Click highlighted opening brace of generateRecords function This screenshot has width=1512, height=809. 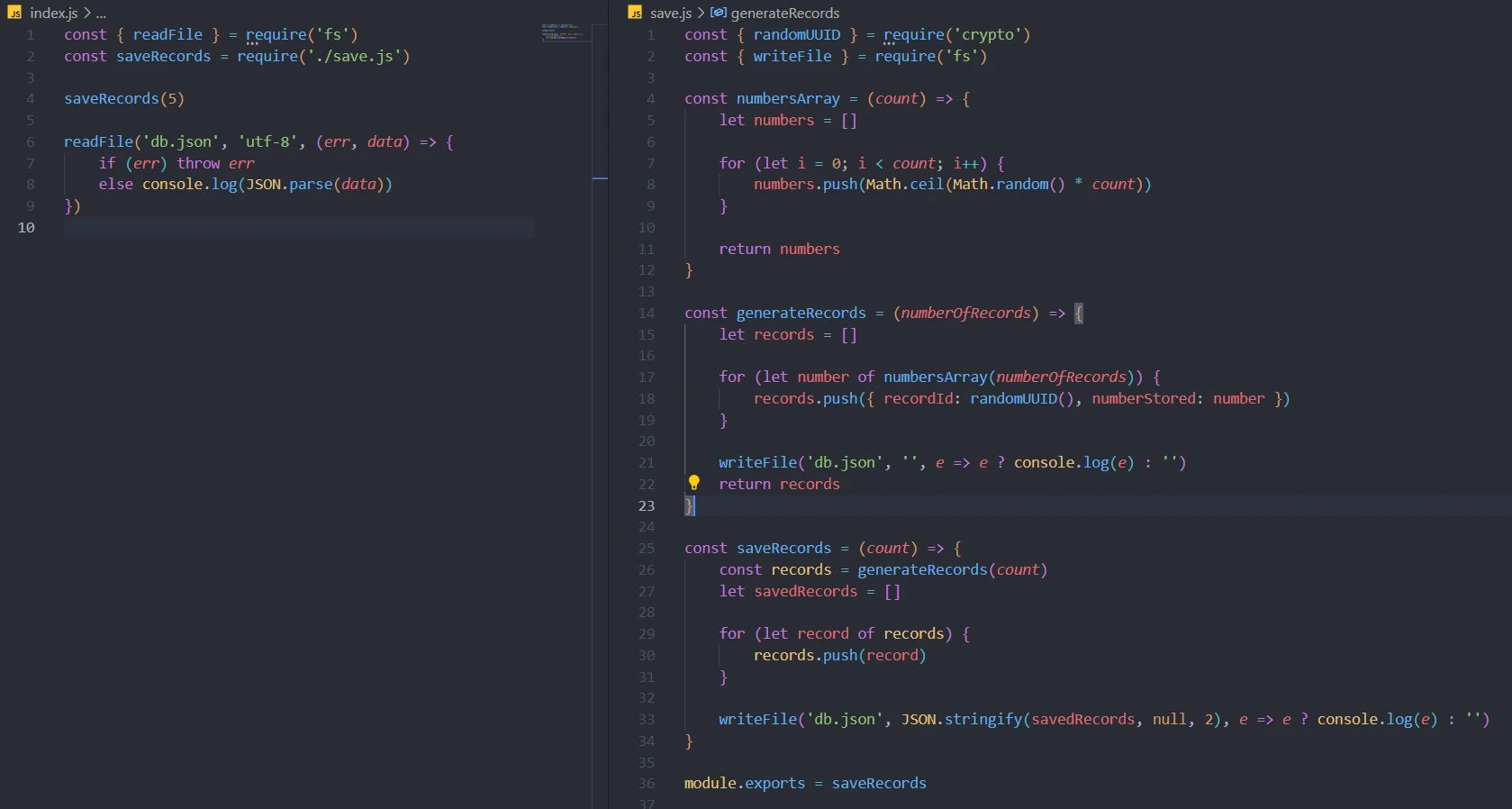(x=1079, y=313)
